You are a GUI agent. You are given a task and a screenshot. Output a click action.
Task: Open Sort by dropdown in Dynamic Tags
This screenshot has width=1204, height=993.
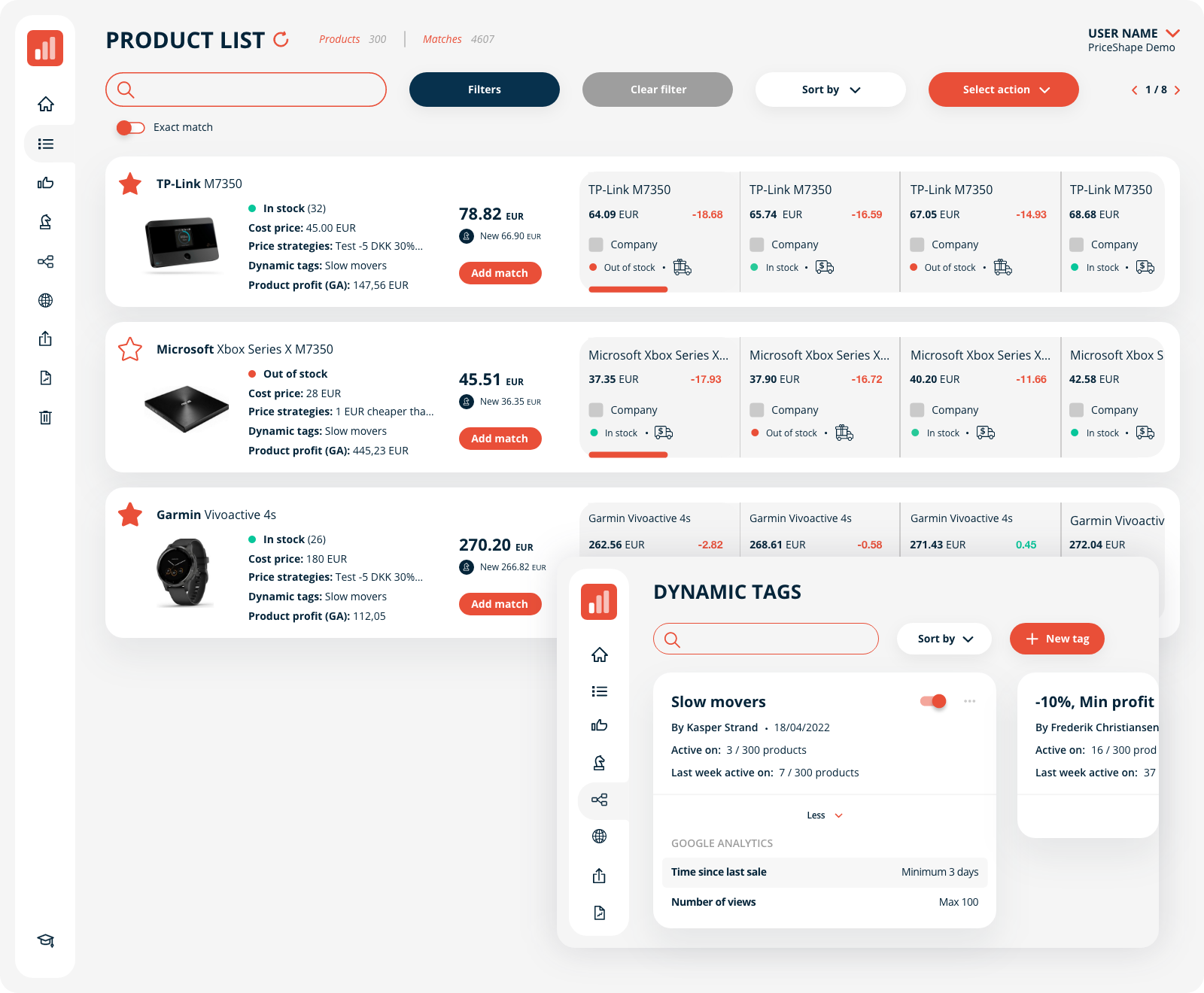click(944, 639)
